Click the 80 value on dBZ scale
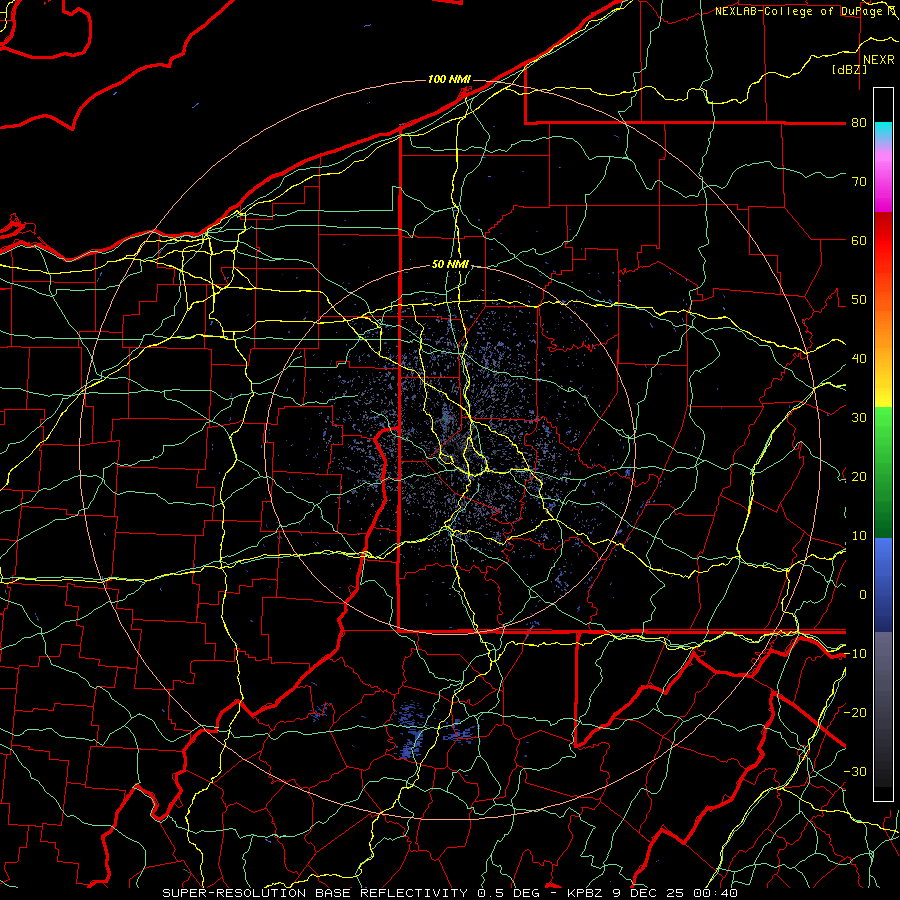This screenshot has height=900, width=900. point(859,122)
